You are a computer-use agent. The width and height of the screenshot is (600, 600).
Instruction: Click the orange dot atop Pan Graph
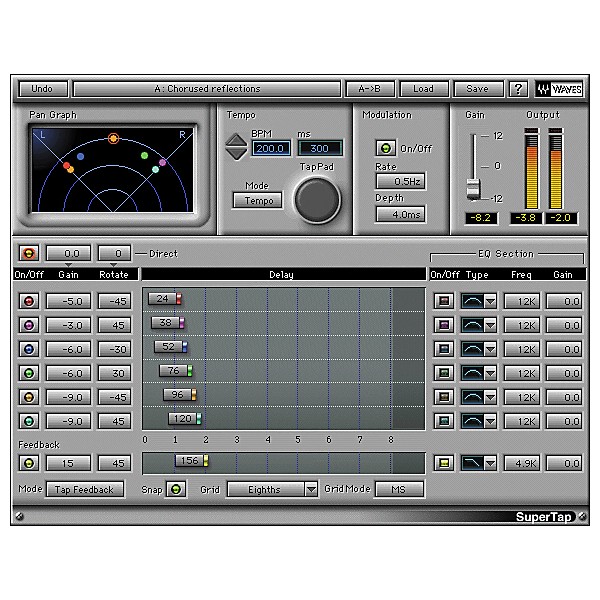tap(113, 138)
